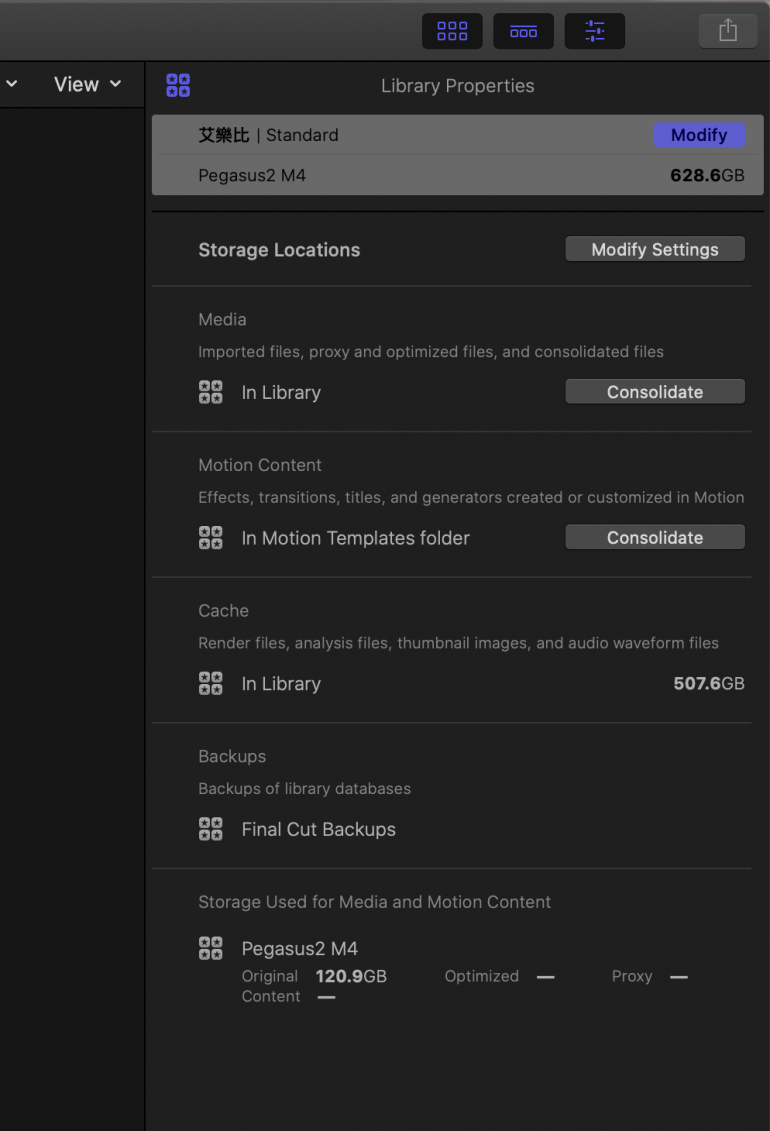Viewport: 770px width, 1131px height.
Task: Click the Share icon in the toolbar
Action: coord(728,31)
